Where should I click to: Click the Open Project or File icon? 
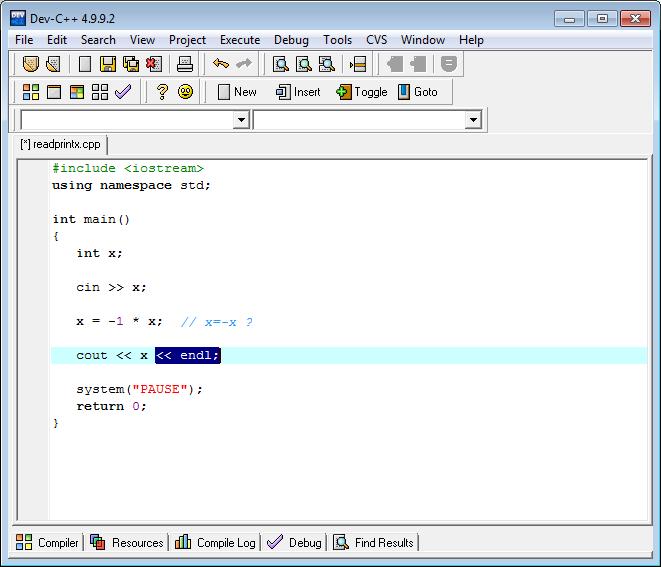click(54, 64)
